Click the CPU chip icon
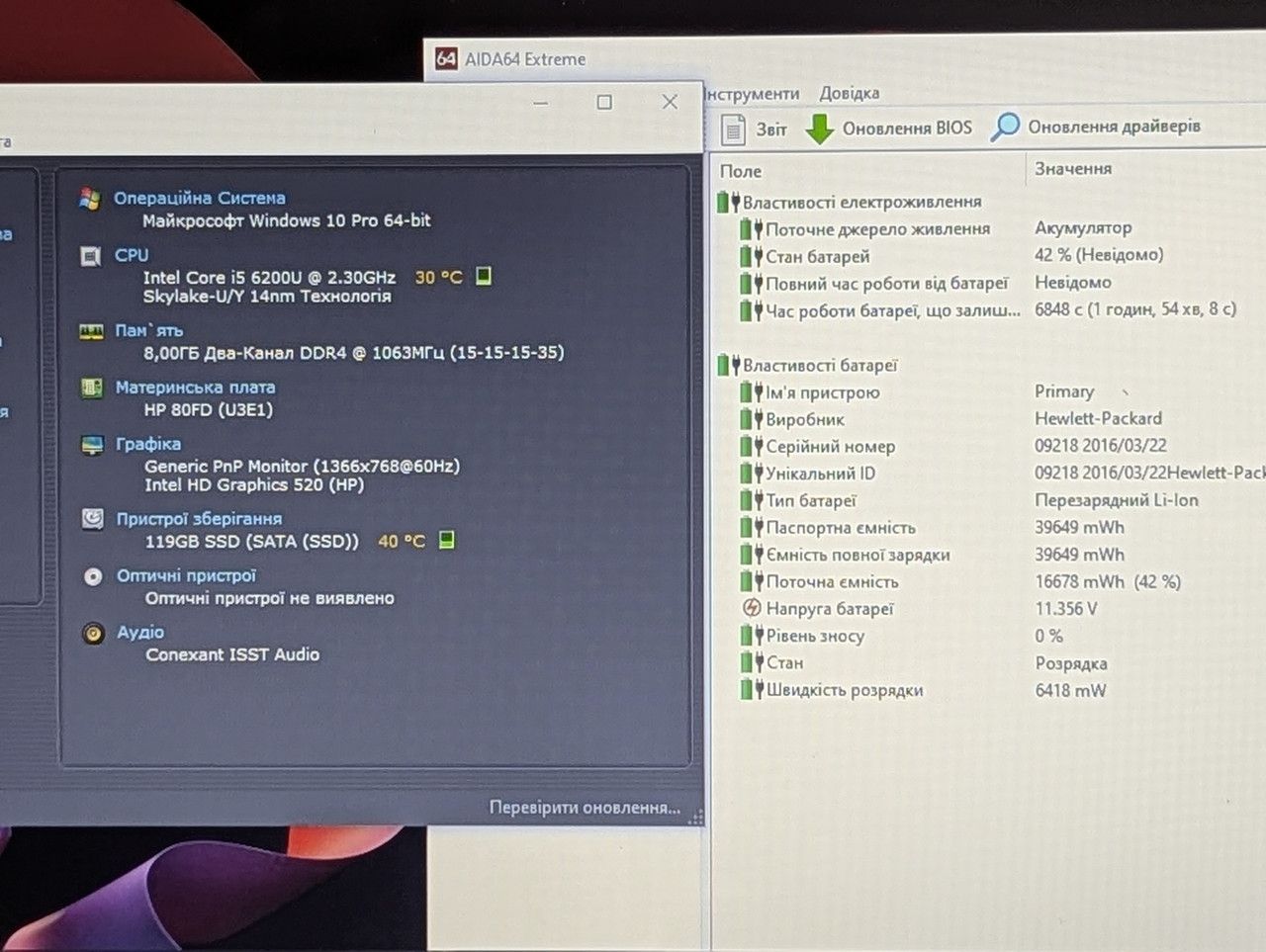The height and width of the screenshot is (952, 1266). click(x=90, y=256)
